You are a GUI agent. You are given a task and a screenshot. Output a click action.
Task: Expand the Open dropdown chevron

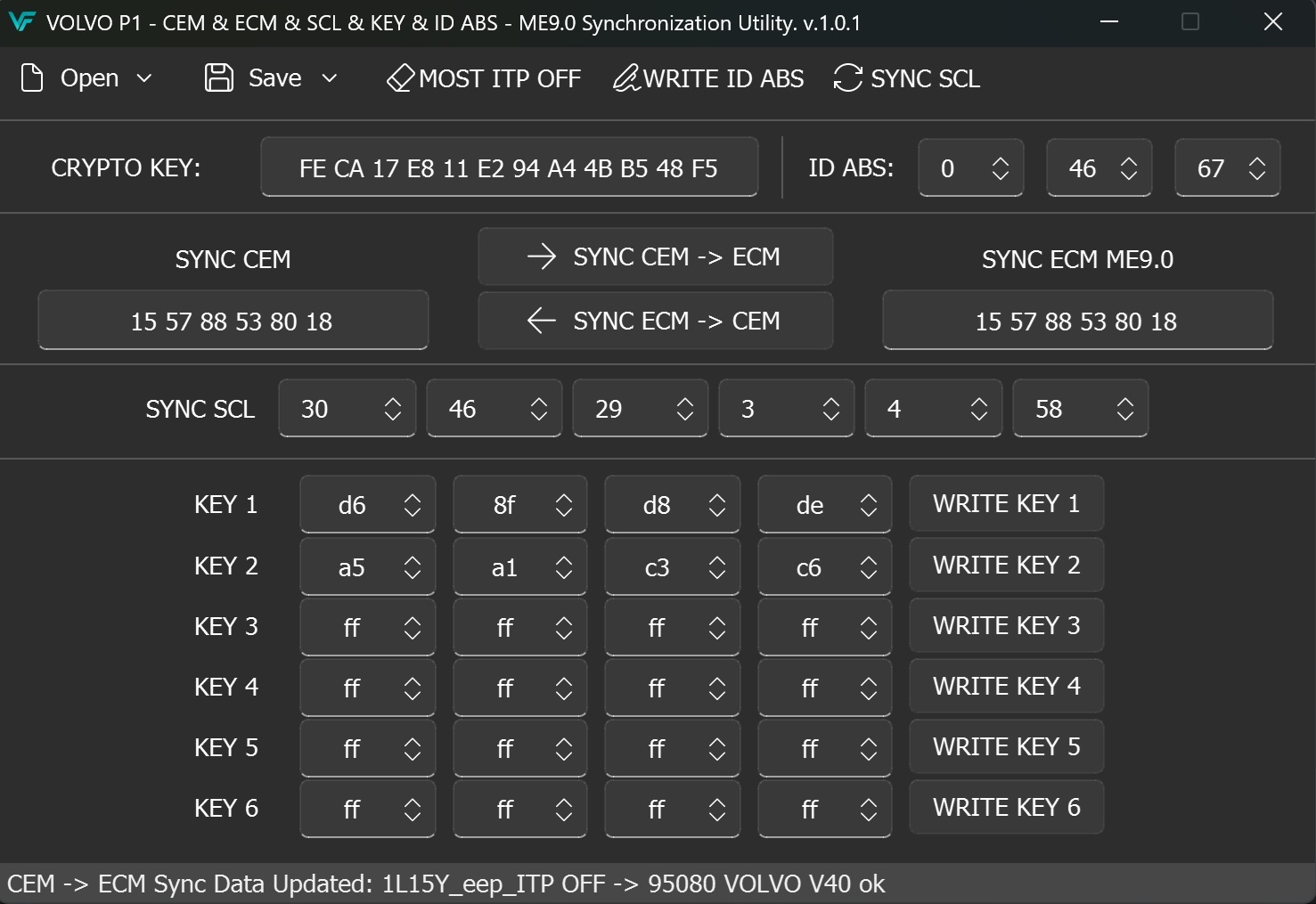click(x=144, y=78)
